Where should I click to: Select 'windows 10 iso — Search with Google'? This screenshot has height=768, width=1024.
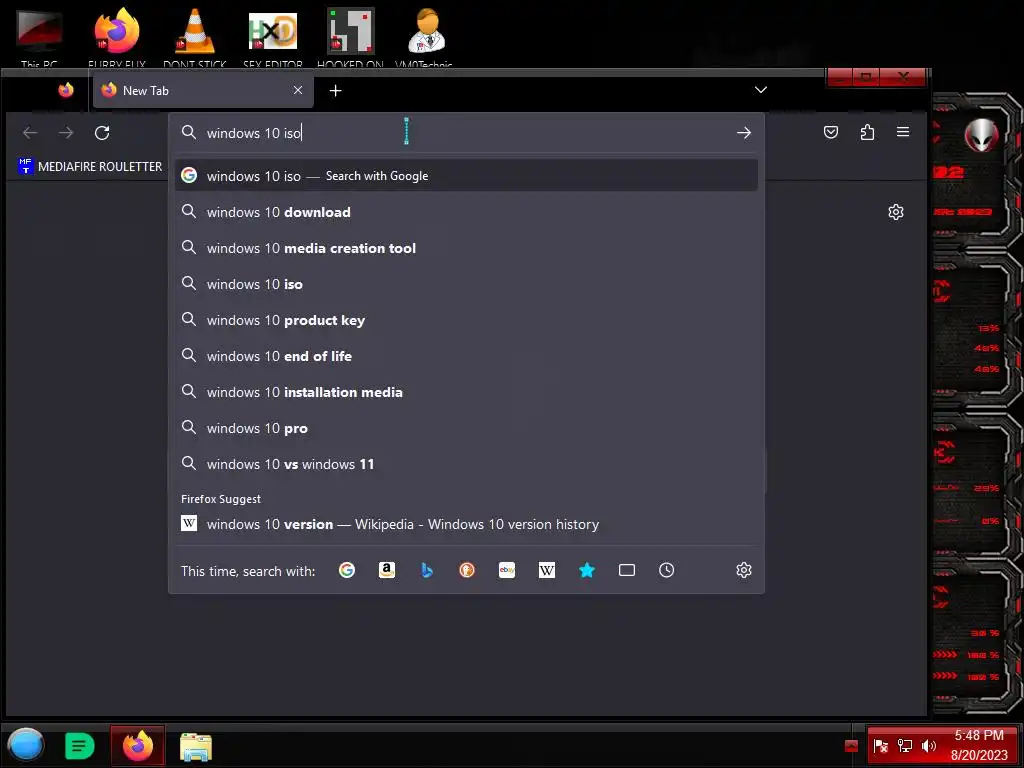[466, 176]
